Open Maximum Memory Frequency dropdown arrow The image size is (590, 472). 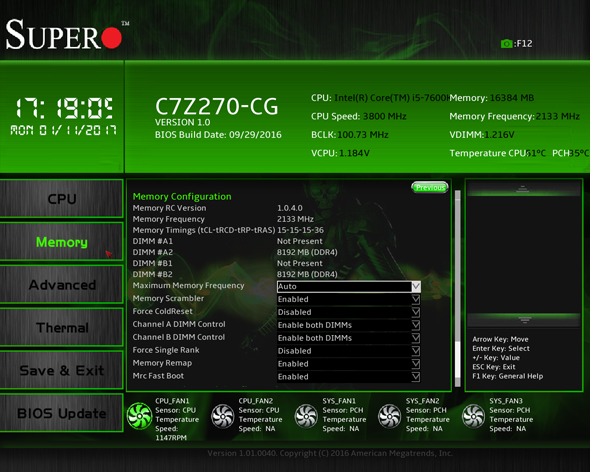tap(416, 287)
